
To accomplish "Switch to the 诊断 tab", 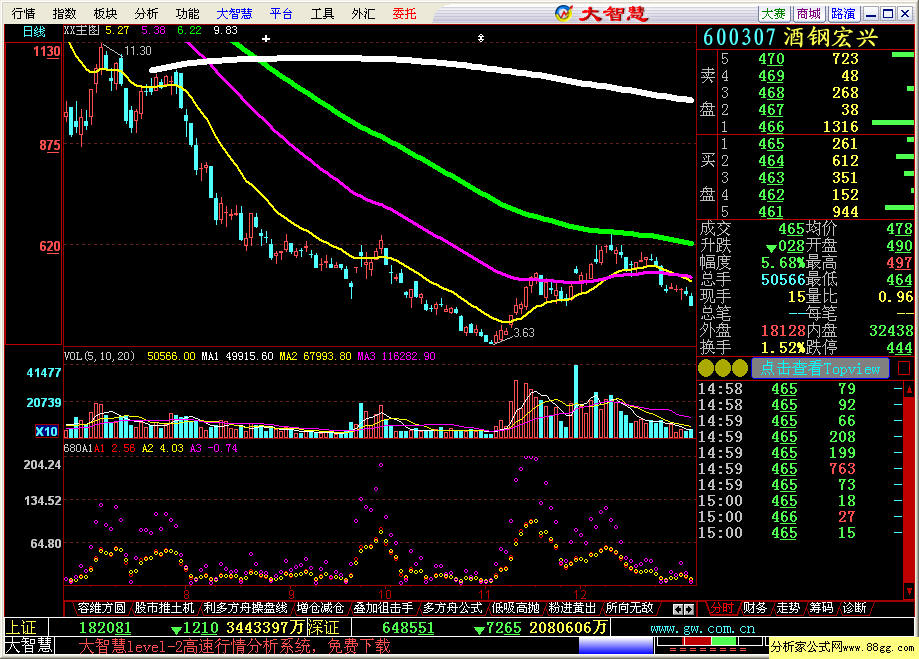I will [x=855, y=608].
